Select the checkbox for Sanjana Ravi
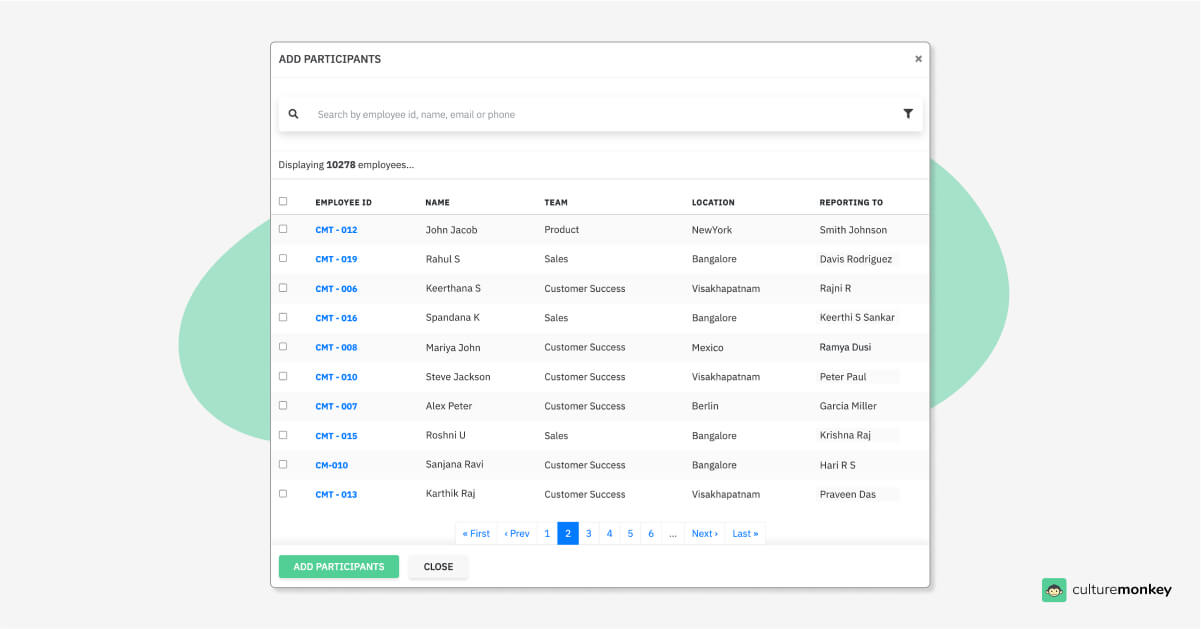Image resolution: width=1201 pixels, height=629 pixels. (283, 464)
